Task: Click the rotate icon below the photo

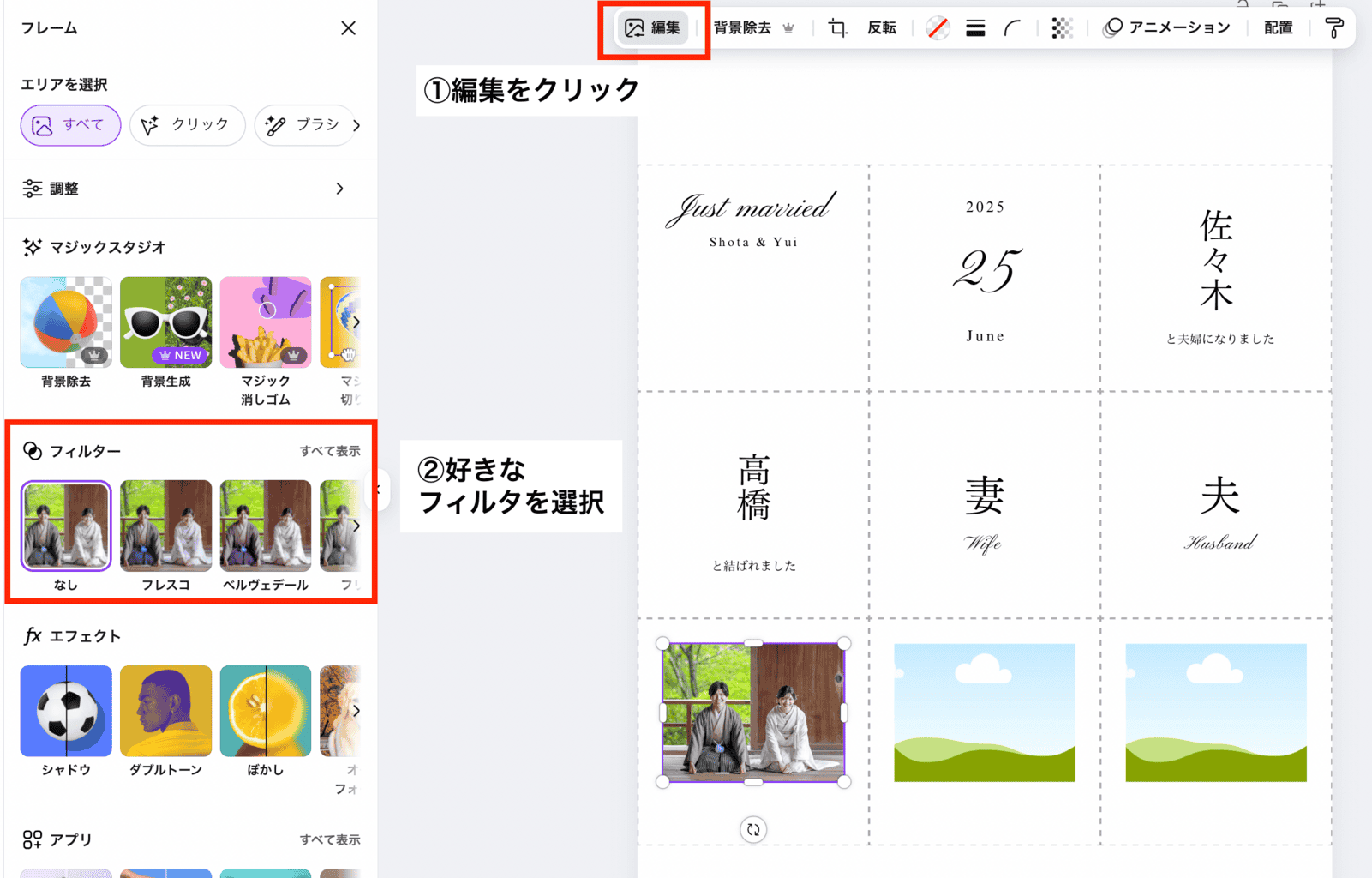Action: click(x=752, y=829)
